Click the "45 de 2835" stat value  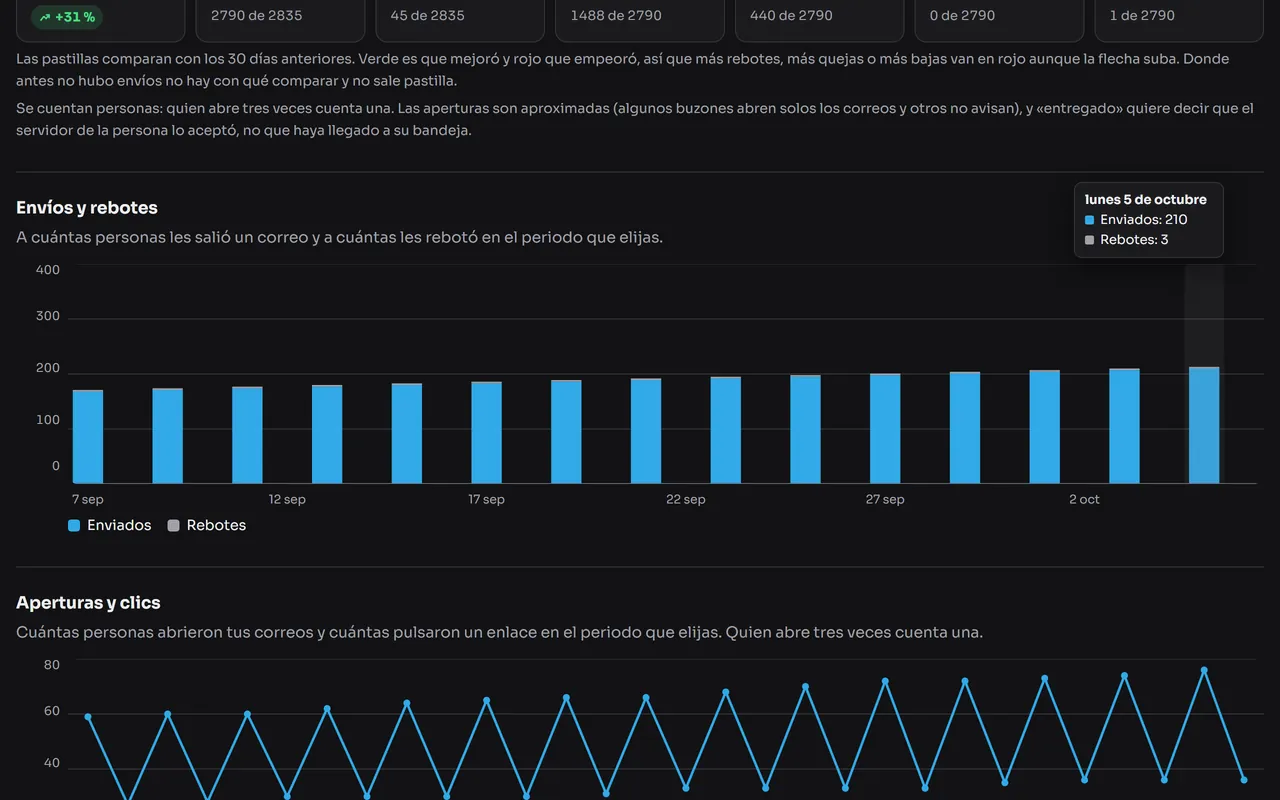coord(429,15)
